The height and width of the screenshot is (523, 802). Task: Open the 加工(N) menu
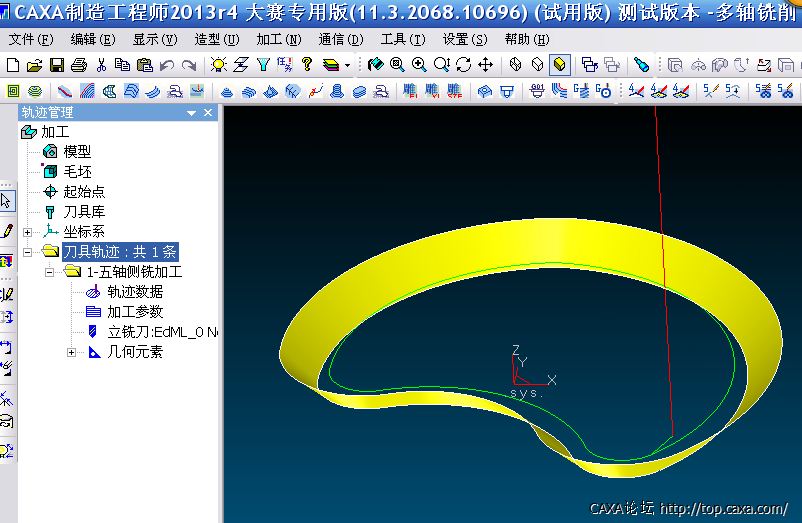click(279, 39)
